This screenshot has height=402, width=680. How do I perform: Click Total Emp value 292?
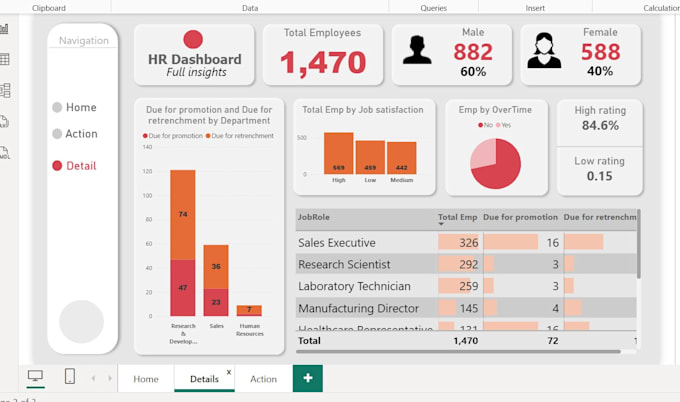[468, 264]
